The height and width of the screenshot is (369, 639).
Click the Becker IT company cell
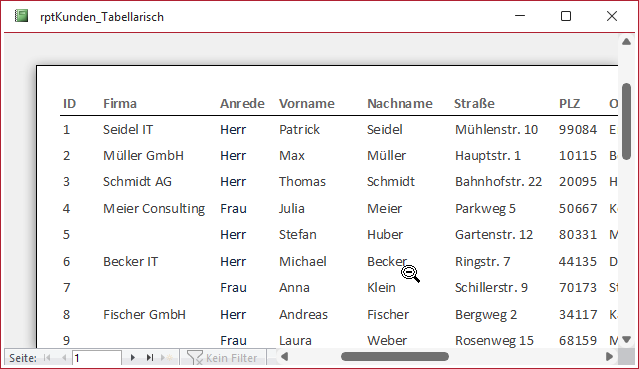(x=130, y=262)
